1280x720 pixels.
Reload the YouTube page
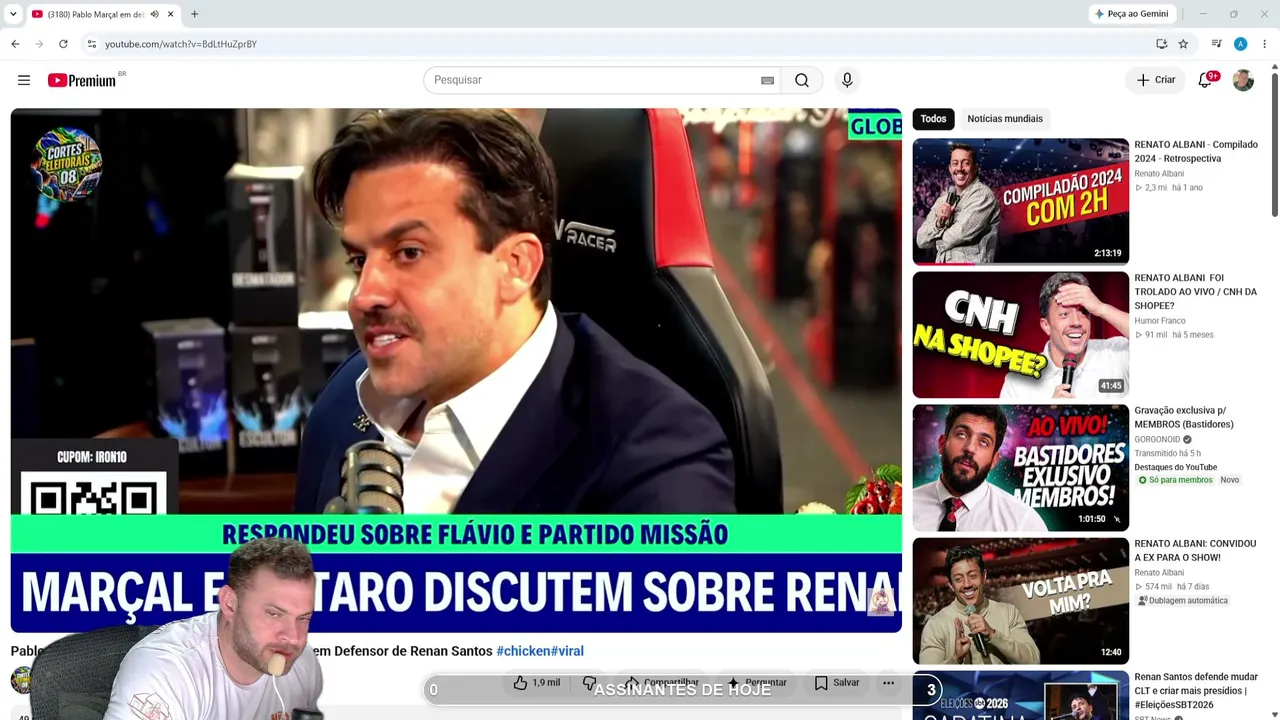[63, 44]
